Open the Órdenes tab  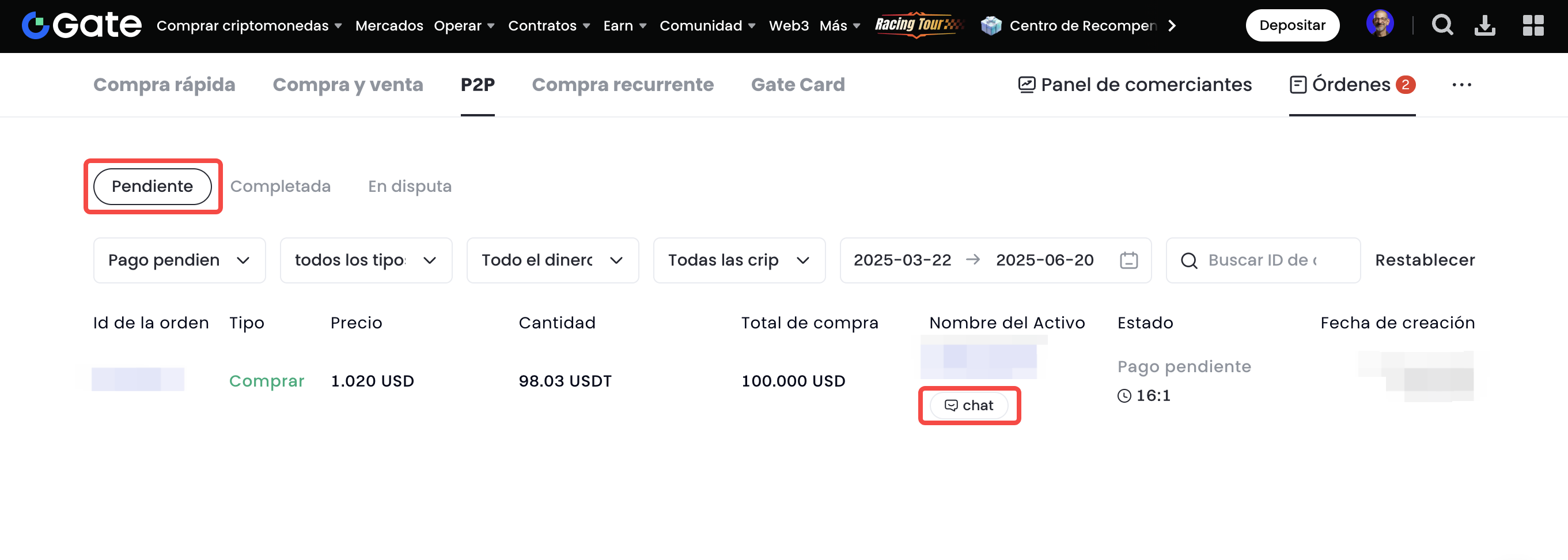pos(1351,85)
